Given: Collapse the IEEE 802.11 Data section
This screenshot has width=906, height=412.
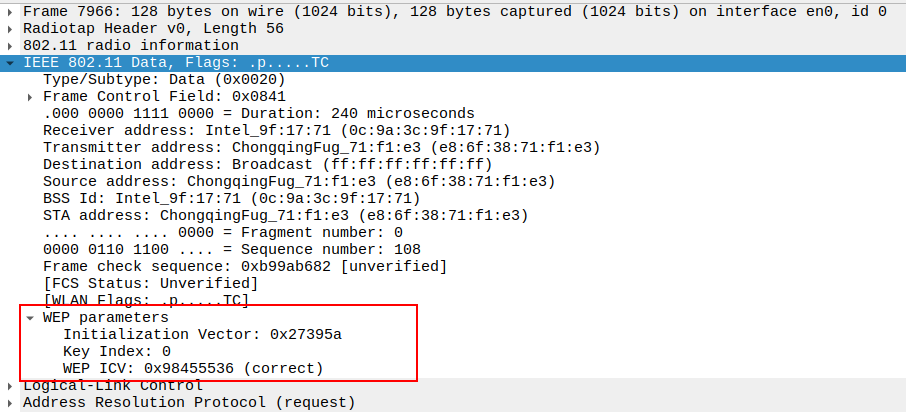Looking at the screenshot, I should [10, 63].
